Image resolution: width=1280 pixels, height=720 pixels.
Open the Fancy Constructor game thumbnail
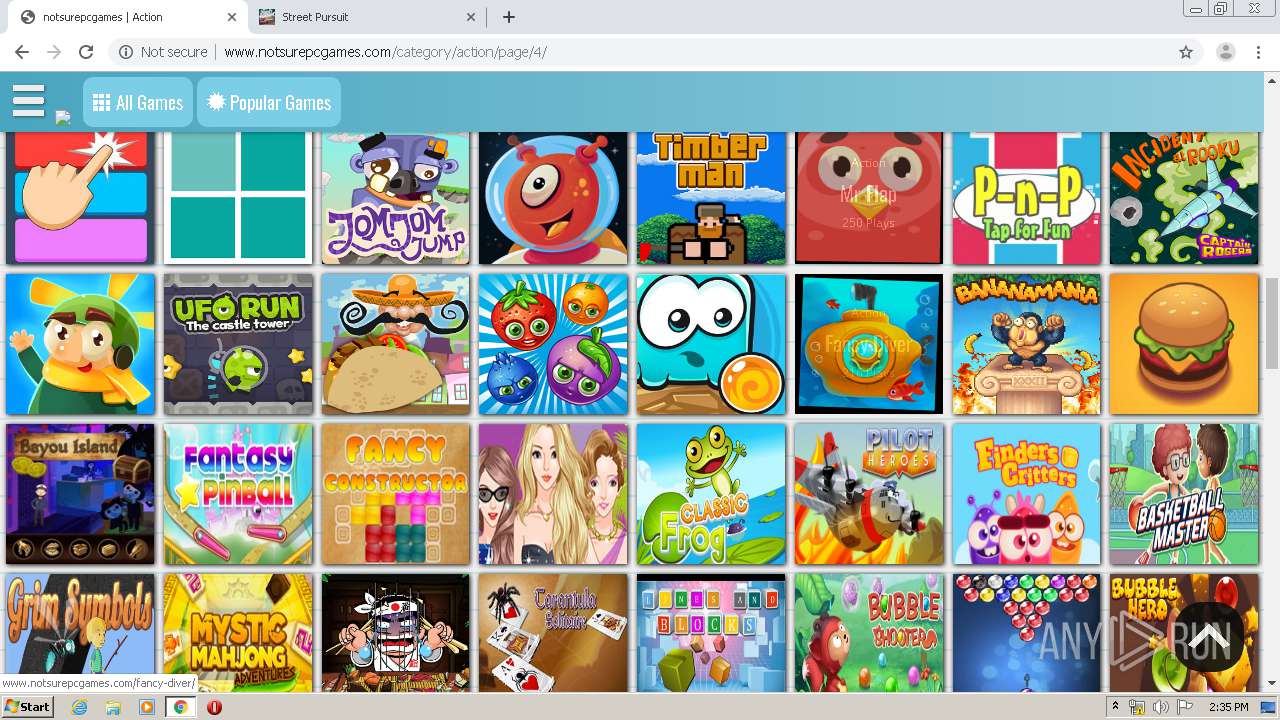pyautogui.click(x=396, y=494)
